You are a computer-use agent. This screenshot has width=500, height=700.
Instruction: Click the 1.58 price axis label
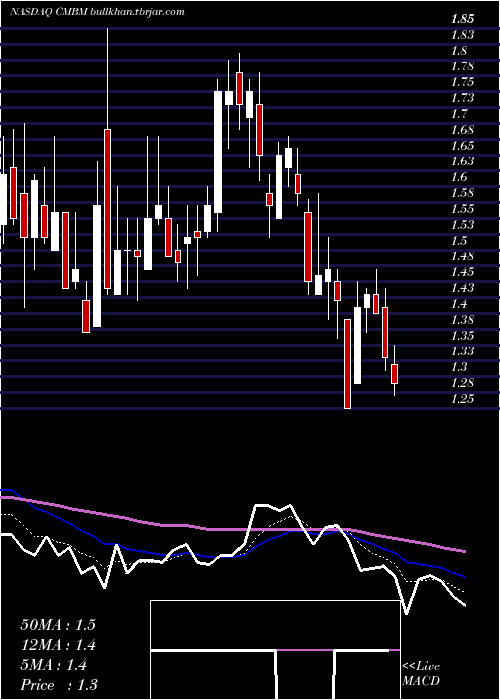(x=462, y=193)
